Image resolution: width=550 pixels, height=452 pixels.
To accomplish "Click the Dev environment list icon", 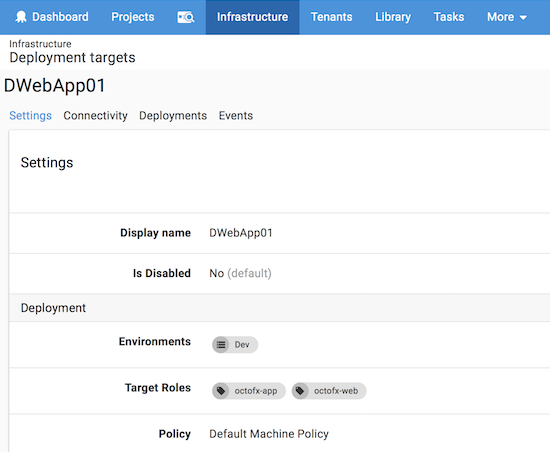I will click(x=221, y=345).
